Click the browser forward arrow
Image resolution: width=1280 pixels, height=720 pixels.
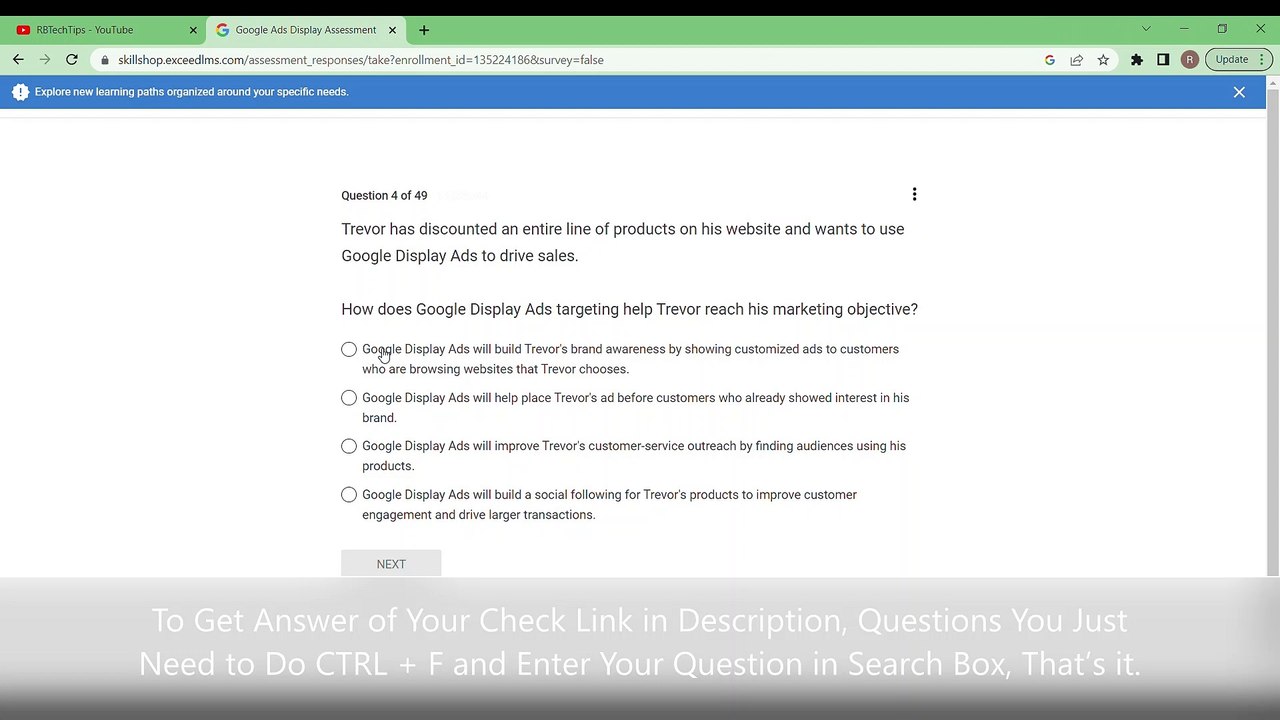[45, 60]
